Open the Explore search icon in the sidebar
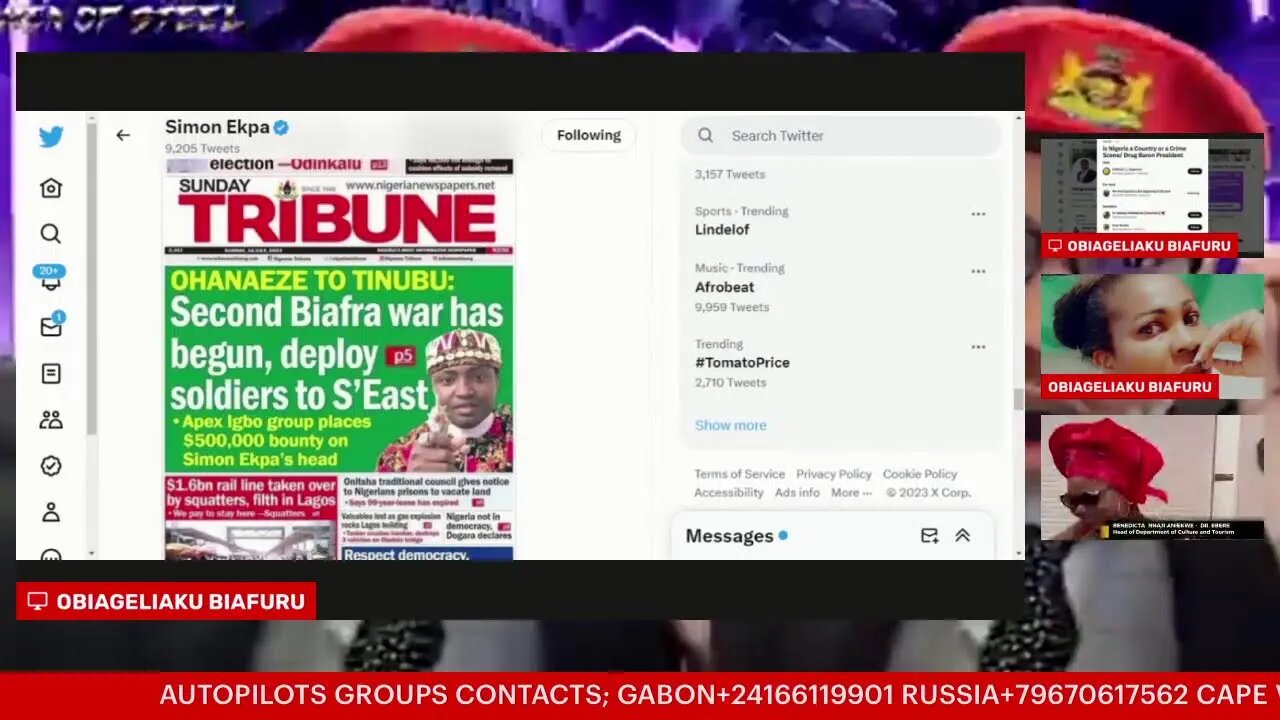 [51, 234]
